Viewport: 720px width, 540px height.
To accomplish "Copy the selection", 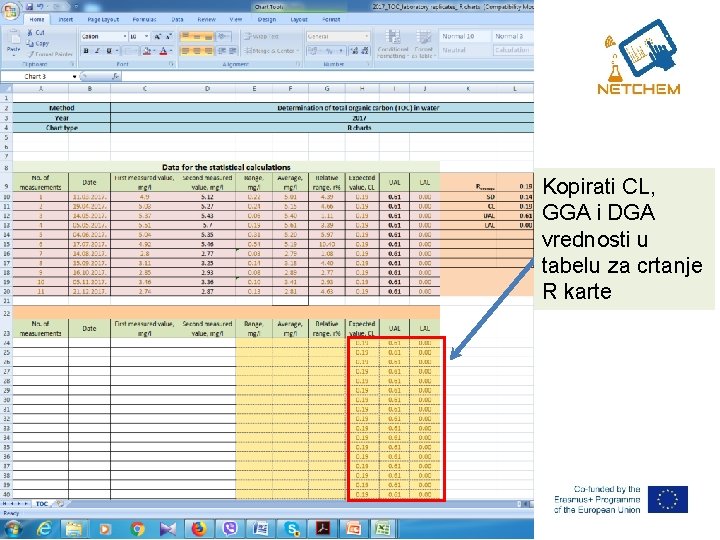I will (x=38, y=43).
